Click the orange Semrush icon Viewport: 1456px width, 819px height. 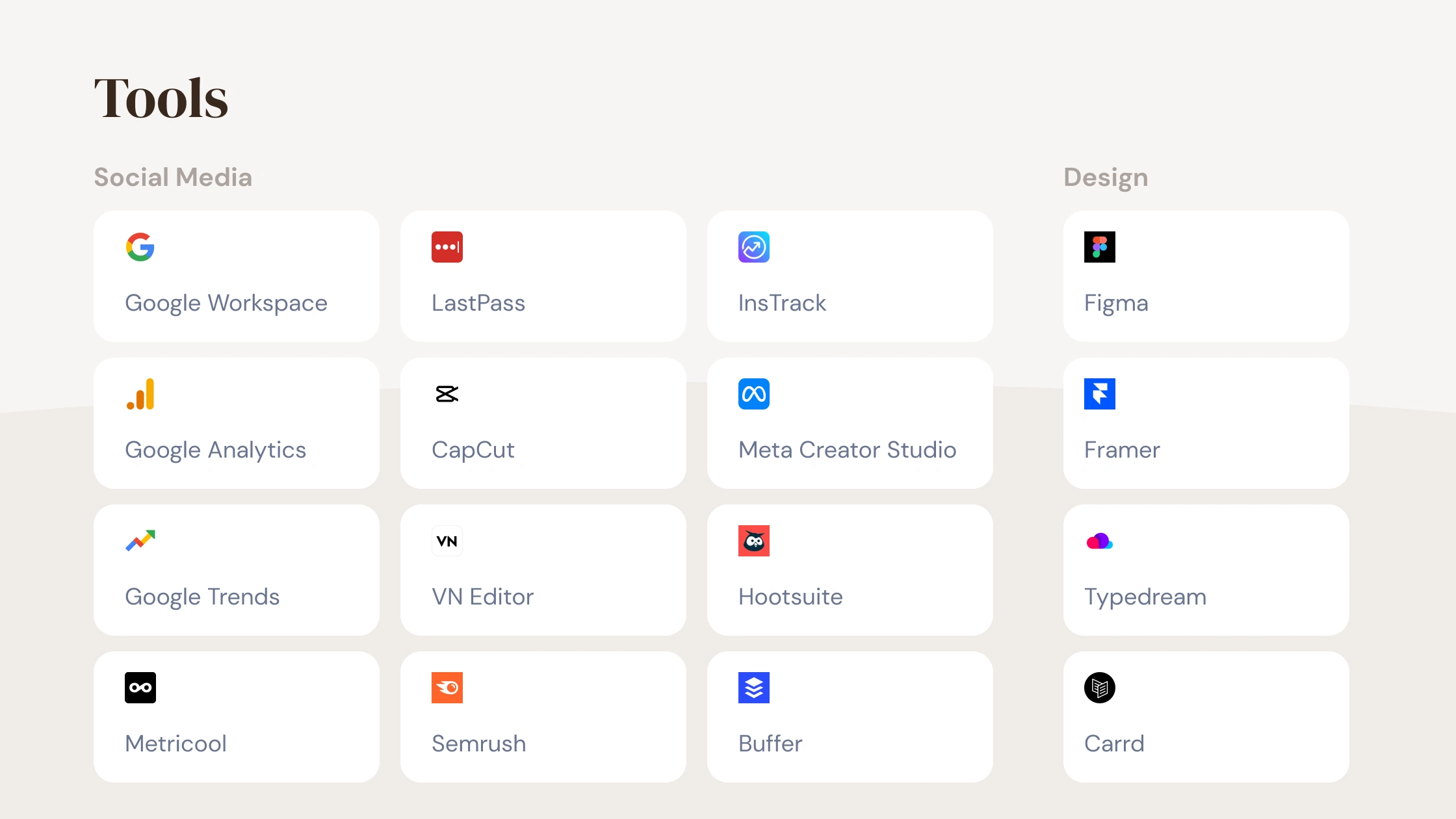447,688
